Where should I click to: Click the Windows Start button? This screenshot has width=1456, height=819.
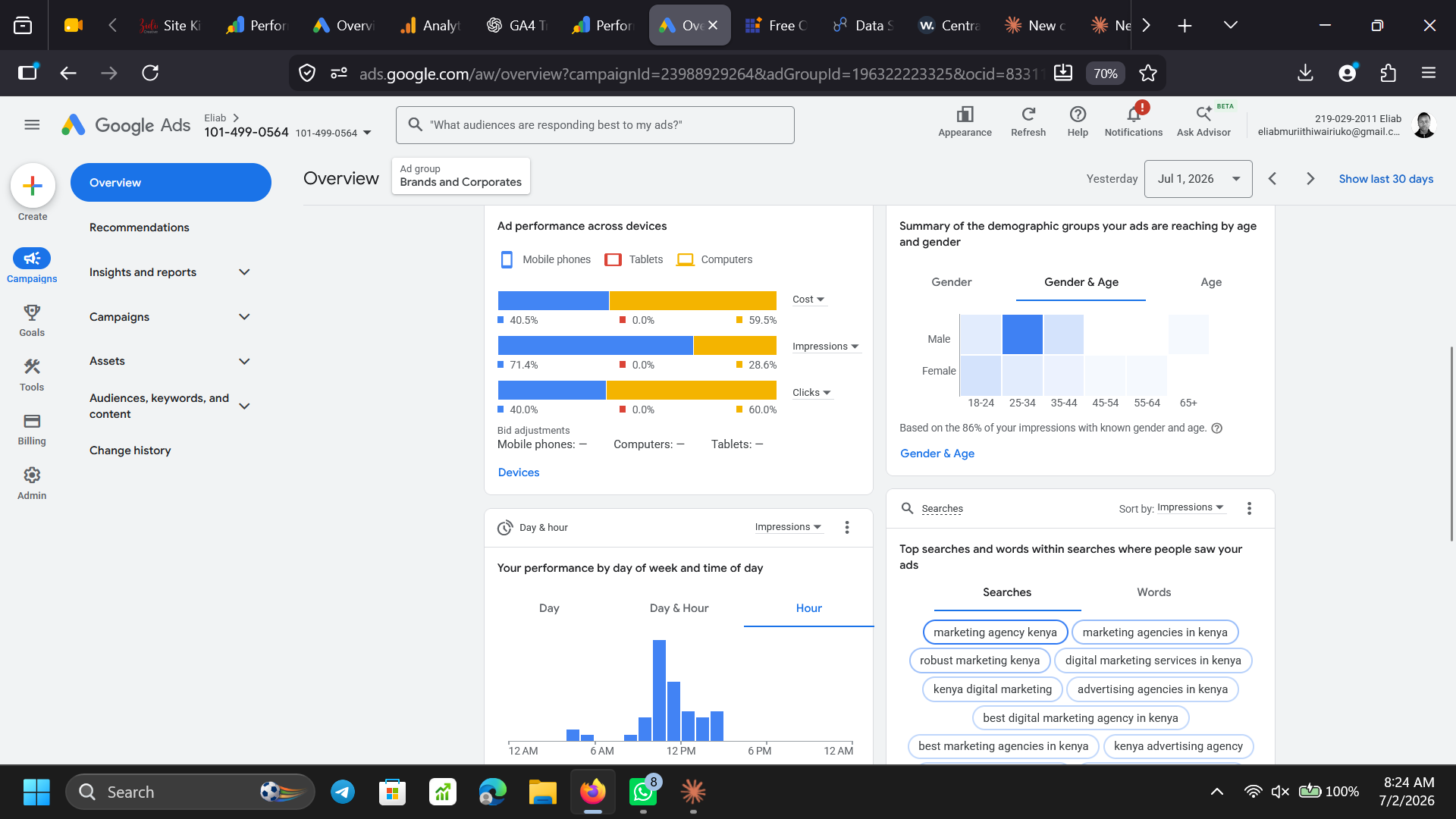(36, 792)
